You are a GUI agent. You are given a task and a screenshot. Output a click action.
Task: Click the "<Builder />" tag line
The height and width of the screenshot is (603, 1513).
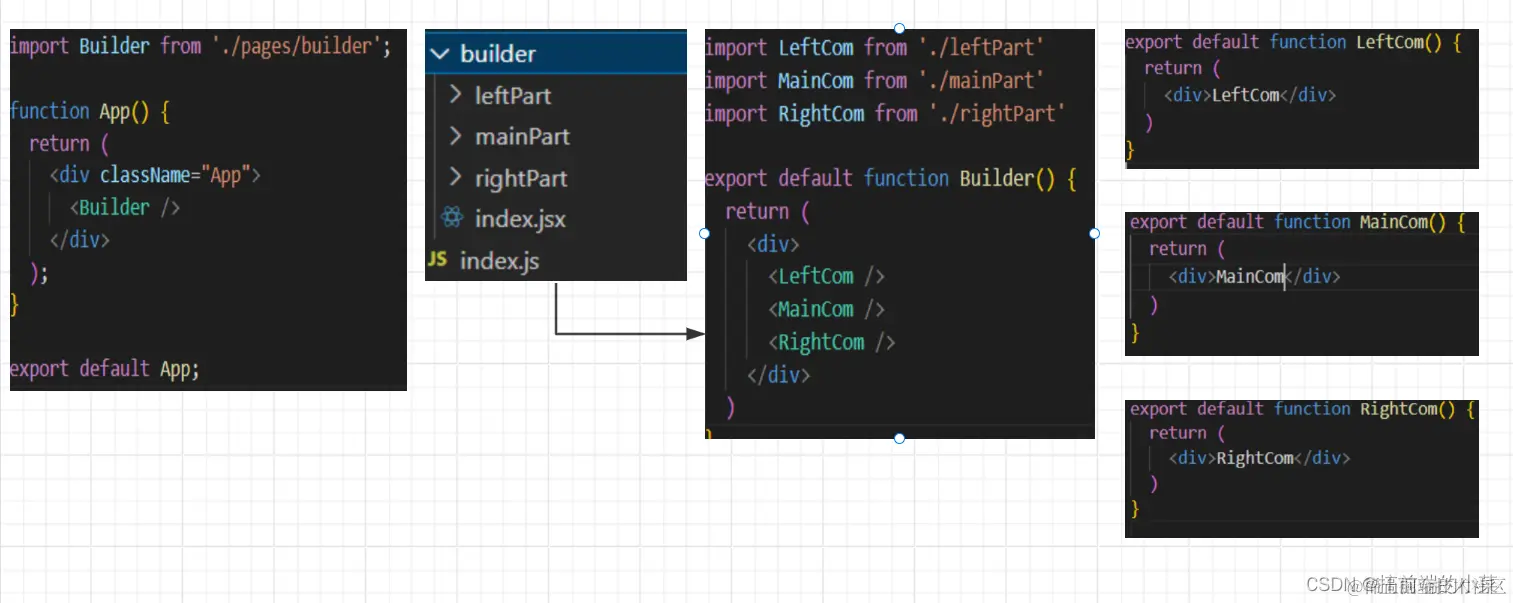click(125, 207)
